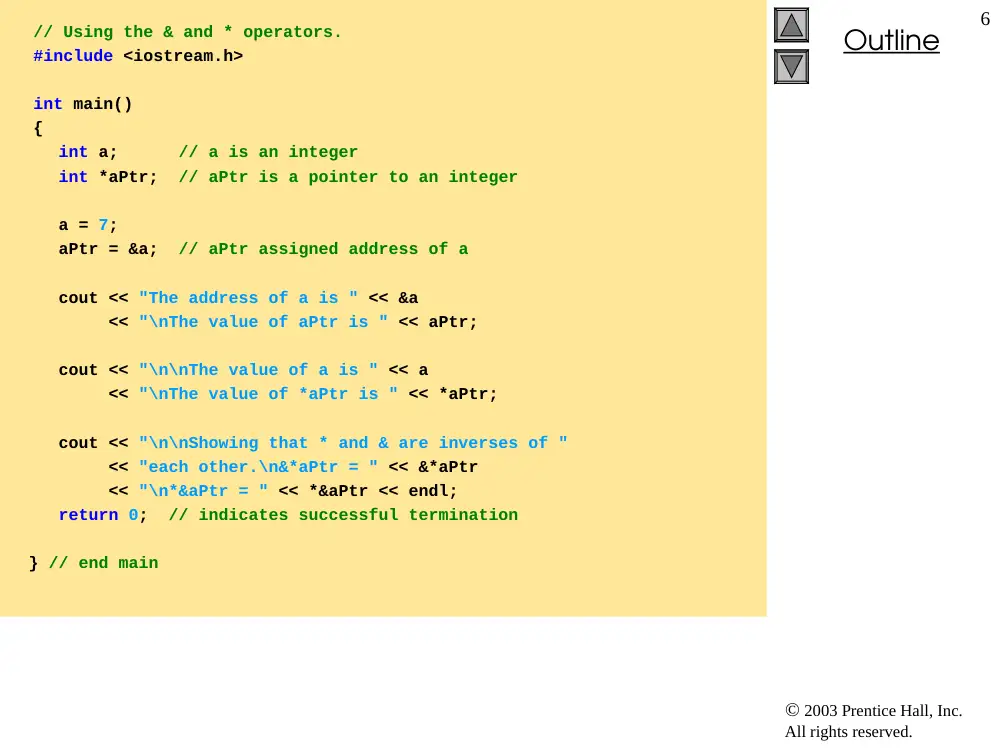1000x750 pixels.
Task: Click the string "\n\nShowing that * and & are inverses of "
Action: tap(353, 443)
